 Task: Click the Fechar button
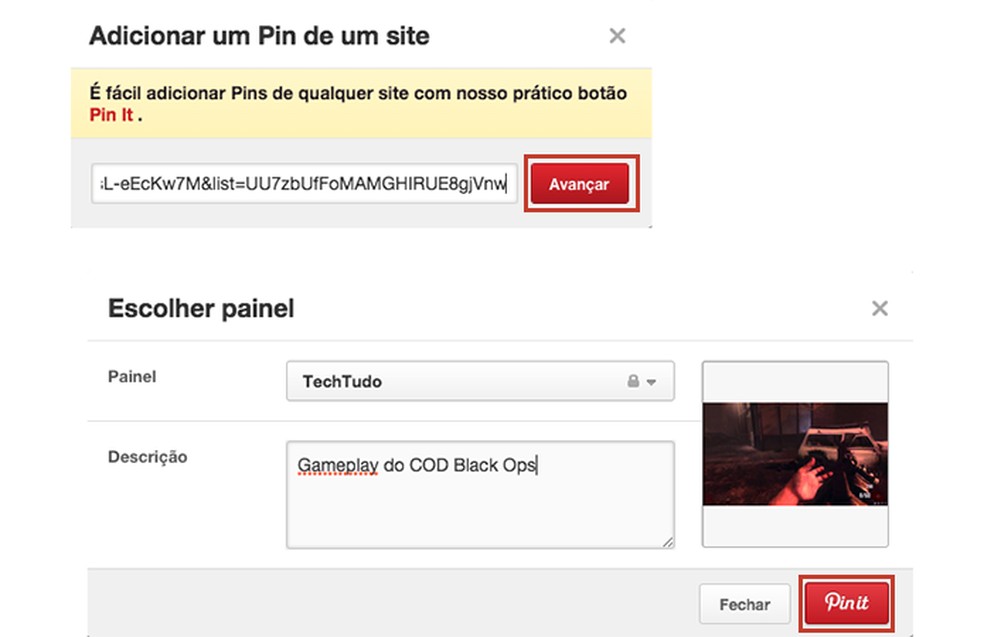744,603
